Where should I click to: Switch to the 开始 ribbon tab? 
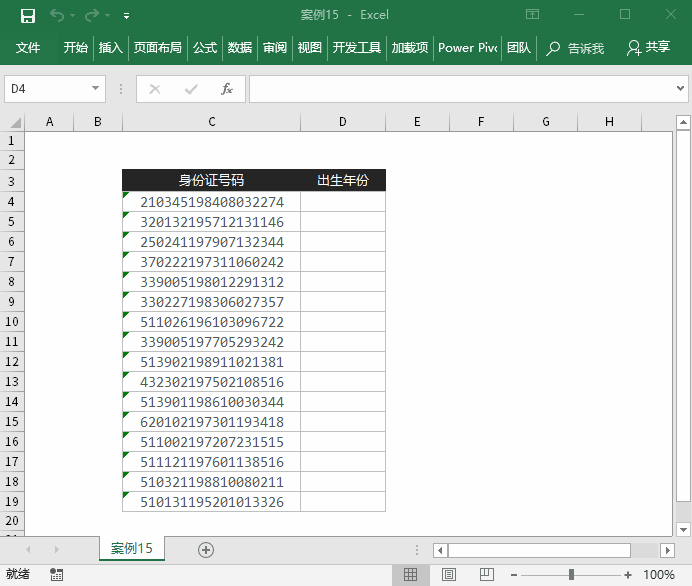75,47
